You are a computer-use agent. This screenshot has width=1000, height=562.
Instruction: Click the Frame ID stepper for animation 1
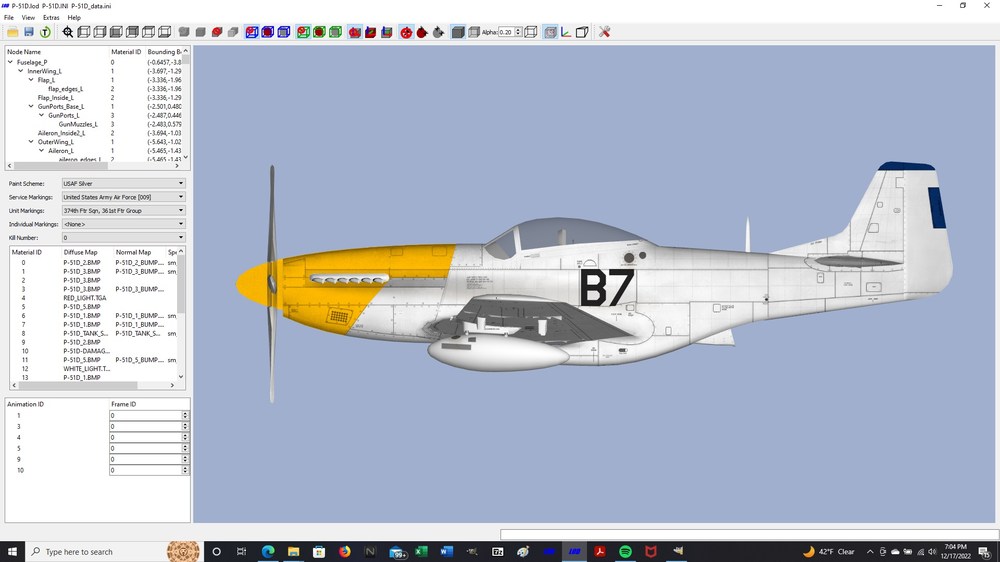pyautogui.click(x=185, y=415)
